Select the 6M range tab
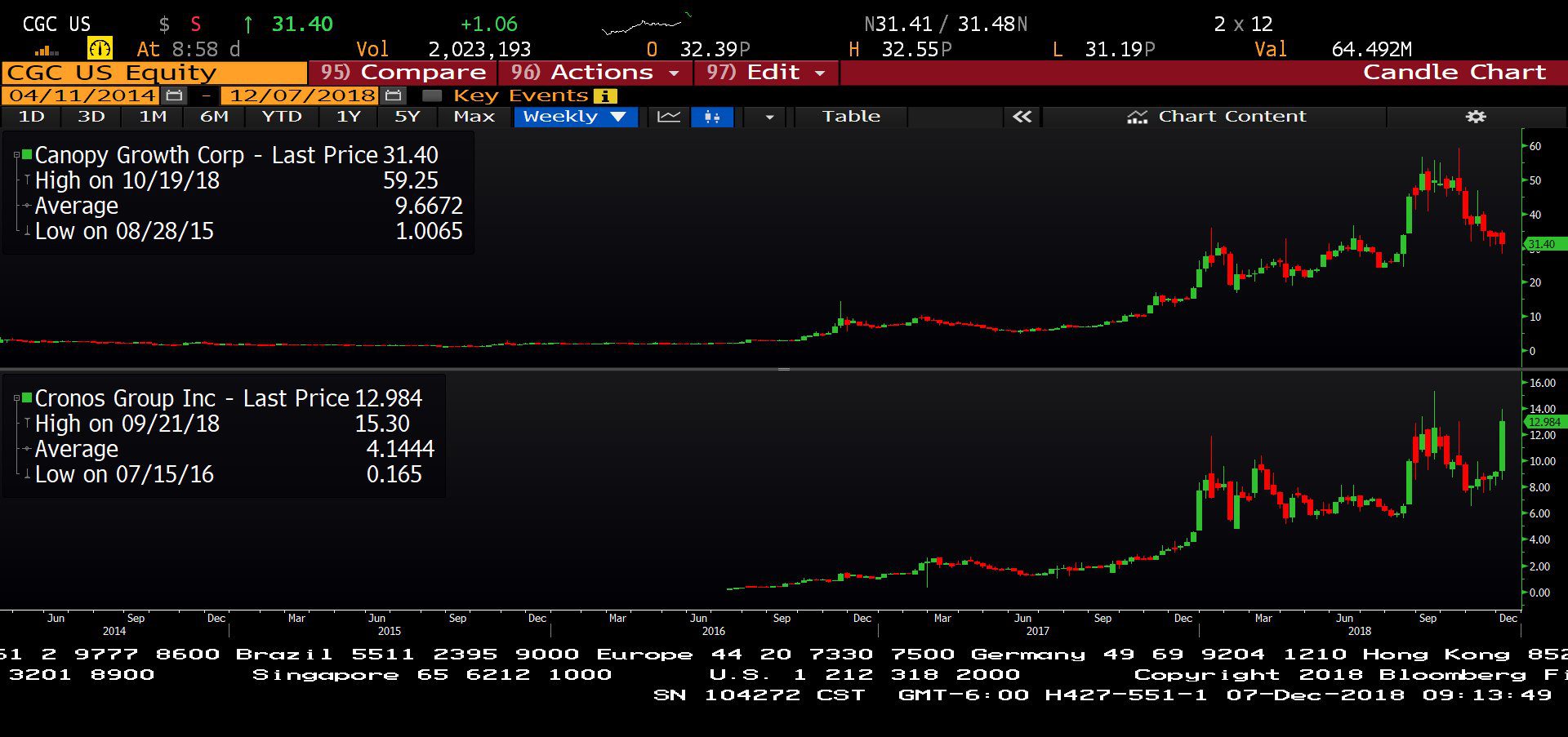The width and height of the screenshot is (1568, 737). (214, 117)
